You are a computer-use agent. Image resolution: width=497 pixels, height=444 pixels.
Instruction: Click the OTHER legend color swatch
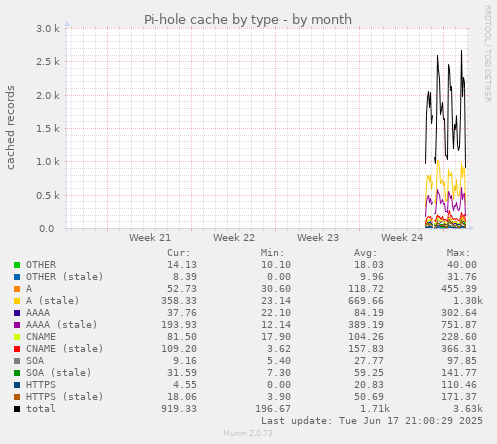click(17, 265)
